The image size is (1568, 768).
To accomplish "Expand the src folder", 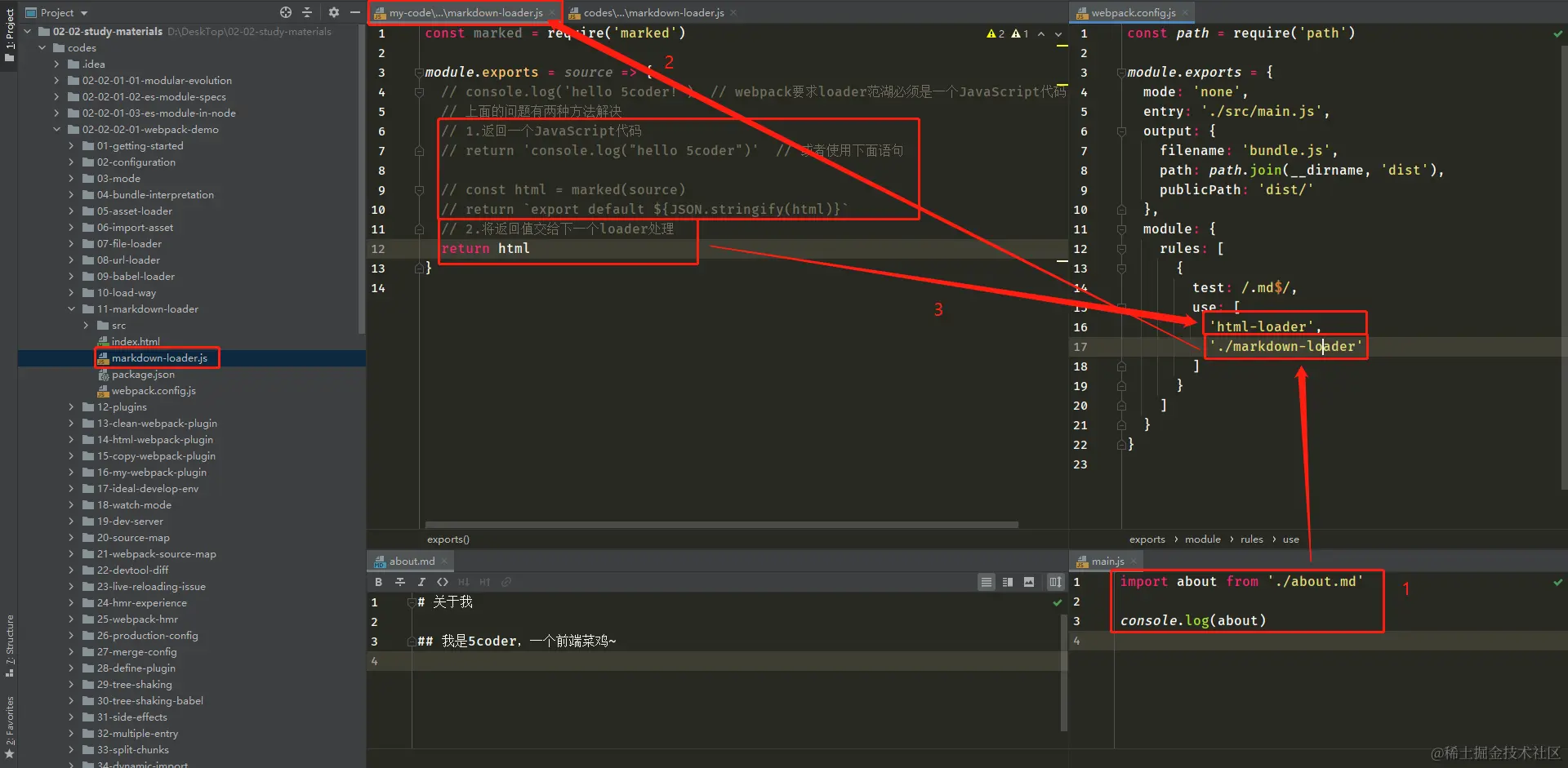I will pyautogui.click(x=87, y=326).
